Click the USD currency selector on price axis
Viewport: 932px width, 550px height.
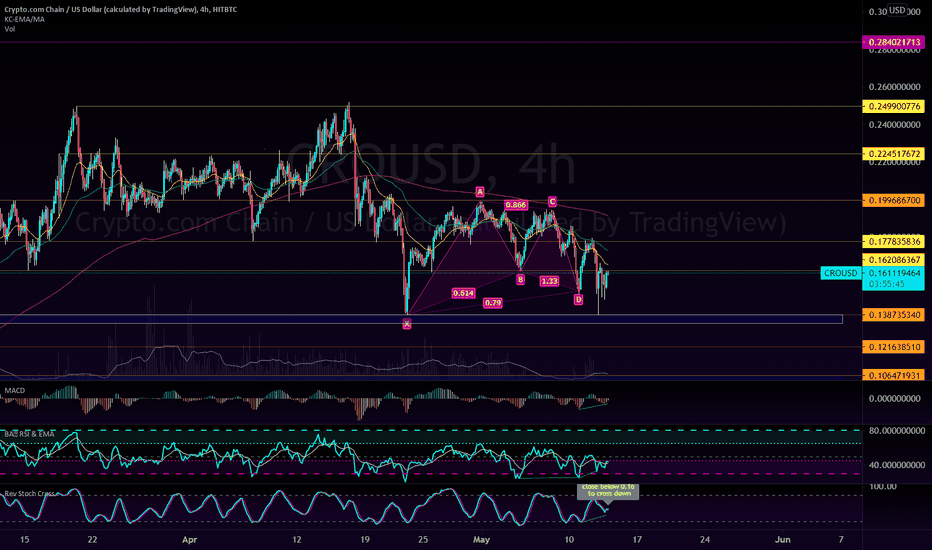896,10
